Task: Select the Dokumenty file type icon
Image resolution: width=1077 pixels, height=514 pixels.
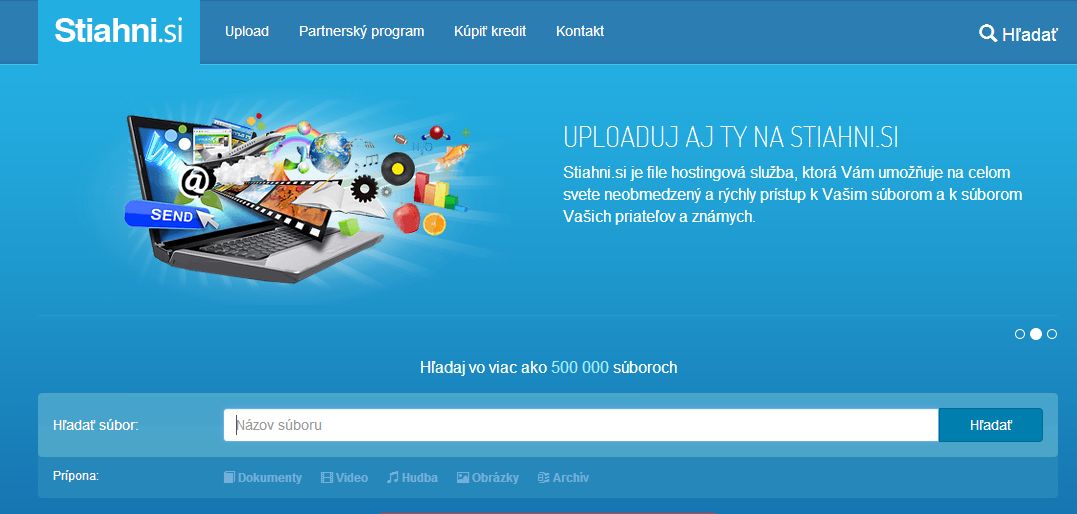Action: 229,478
